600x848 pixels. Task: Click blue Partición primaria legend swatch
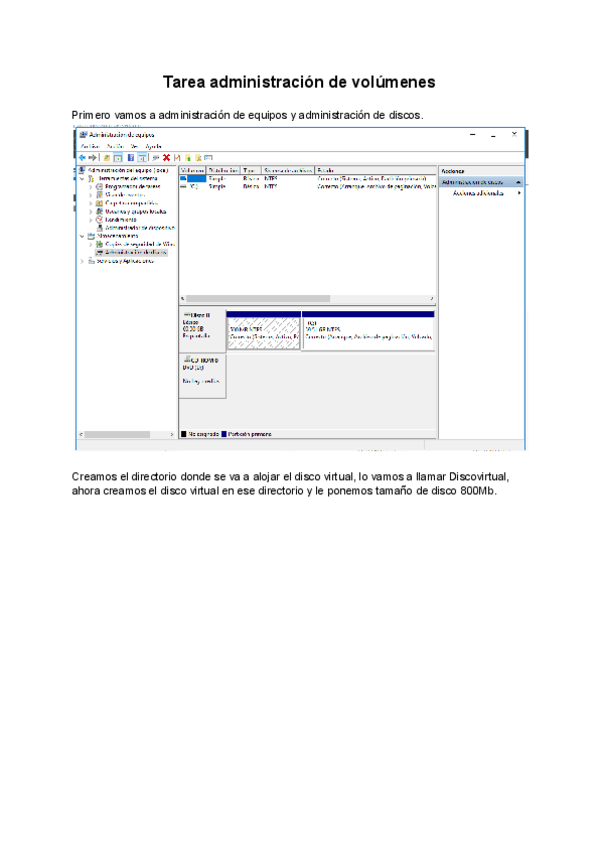[x=224, y=434]
